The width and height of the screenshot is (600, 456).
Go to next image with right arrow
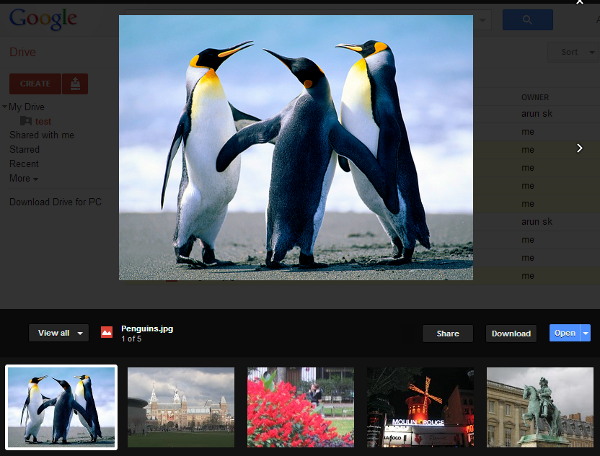pyautogui.click(x=579, y=148)
